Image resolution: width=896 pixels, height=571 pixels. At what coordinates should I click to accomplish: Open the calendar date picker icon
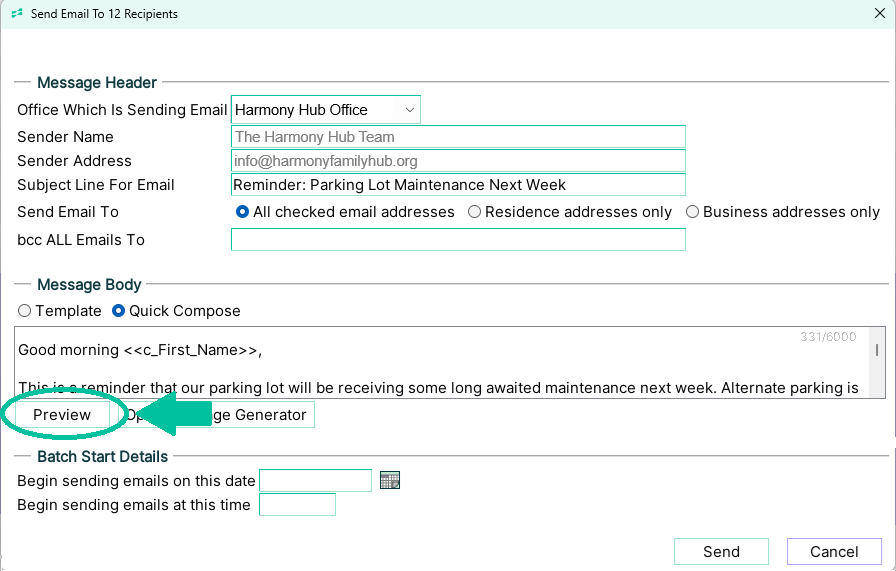389,481
